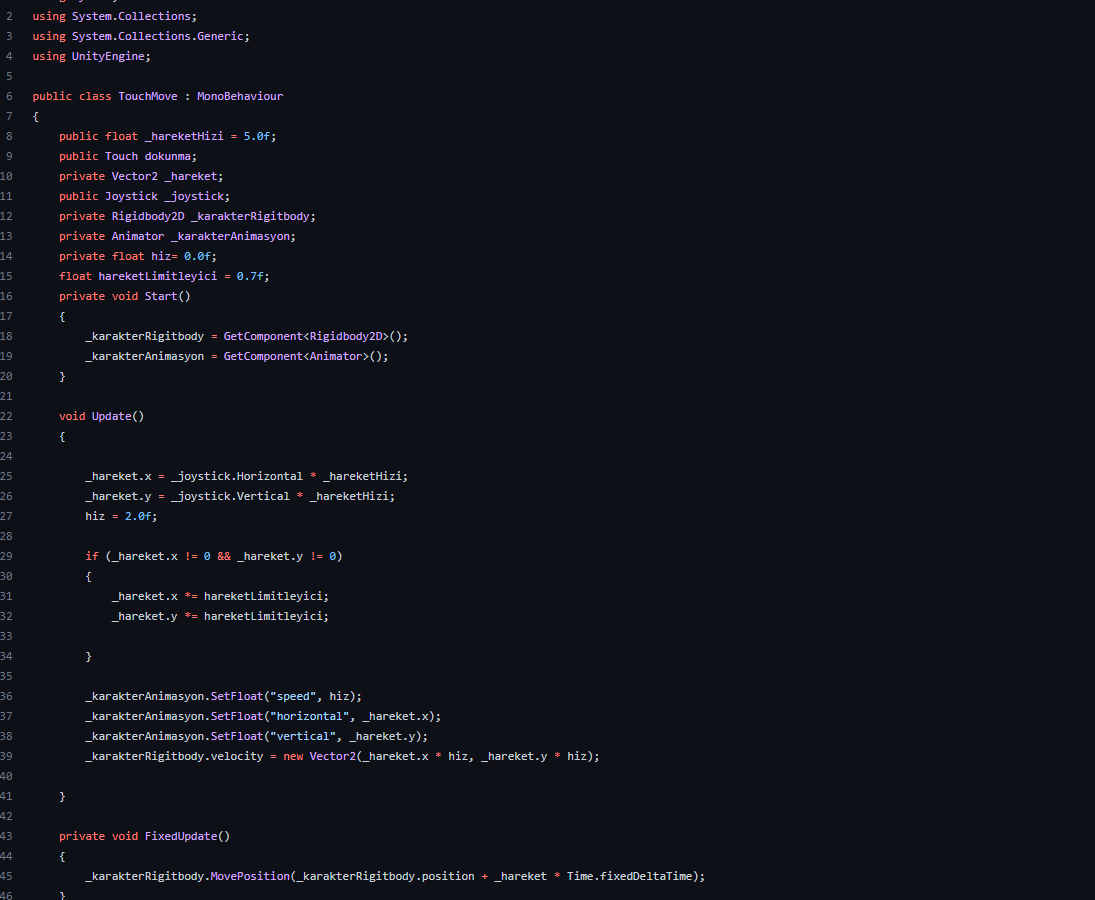Click 'Animator _karakterAnimasyon;' declaration
1095x900 pixels.
(x=204, y=237)
